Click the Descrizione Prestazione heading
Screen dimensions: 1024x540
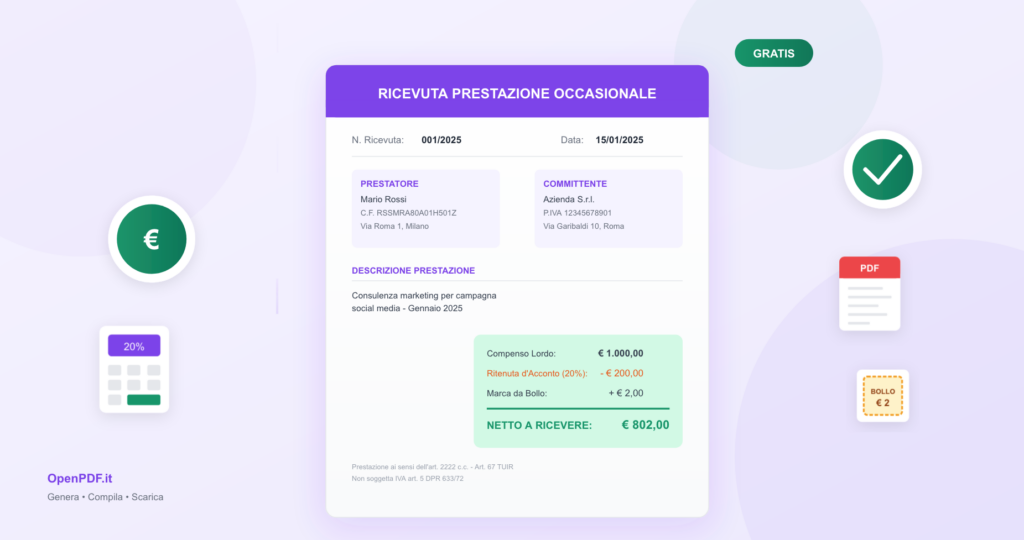413,271
